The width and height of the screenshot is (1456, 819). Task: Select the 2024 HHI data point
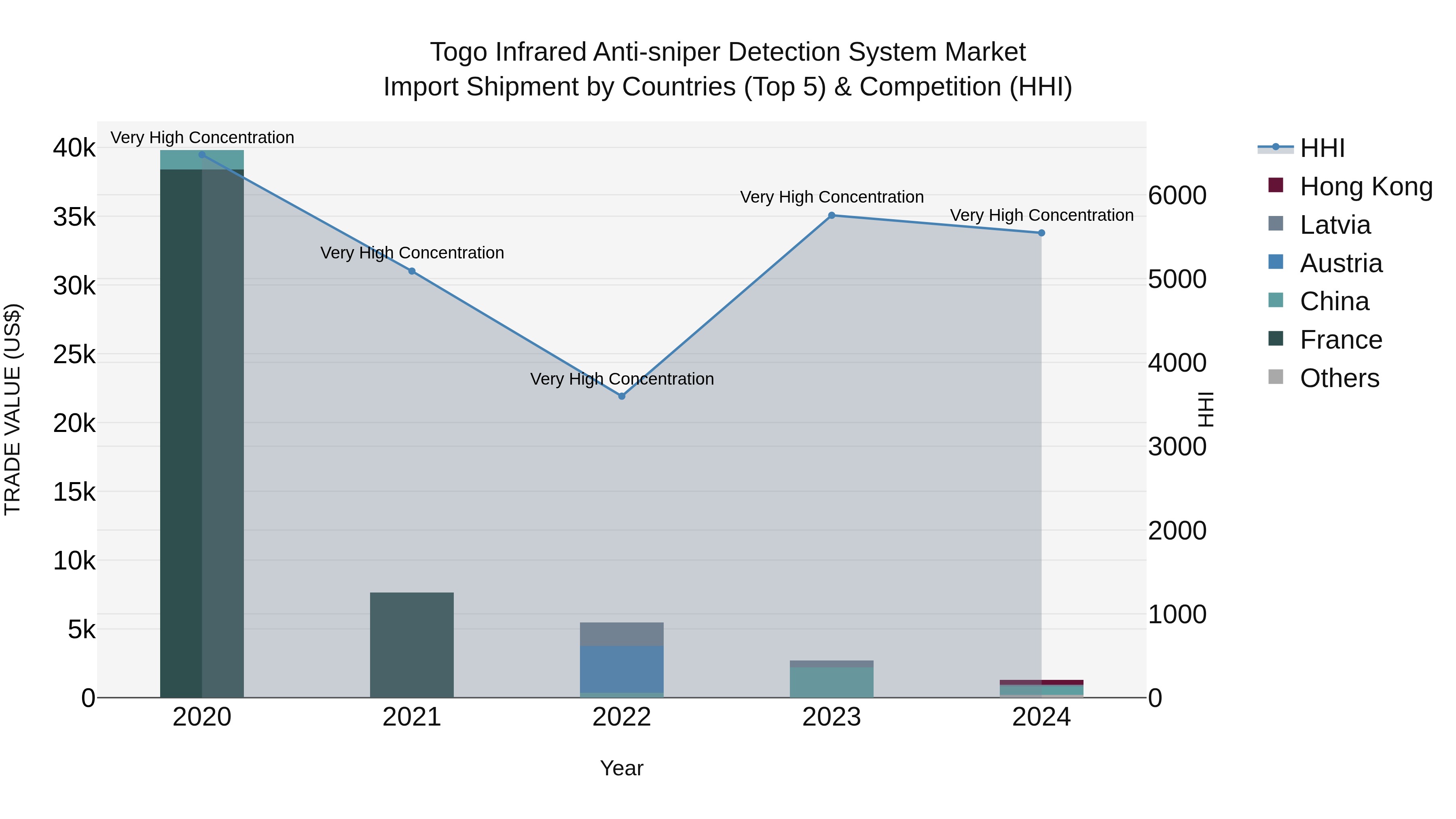click(1042, 233)
